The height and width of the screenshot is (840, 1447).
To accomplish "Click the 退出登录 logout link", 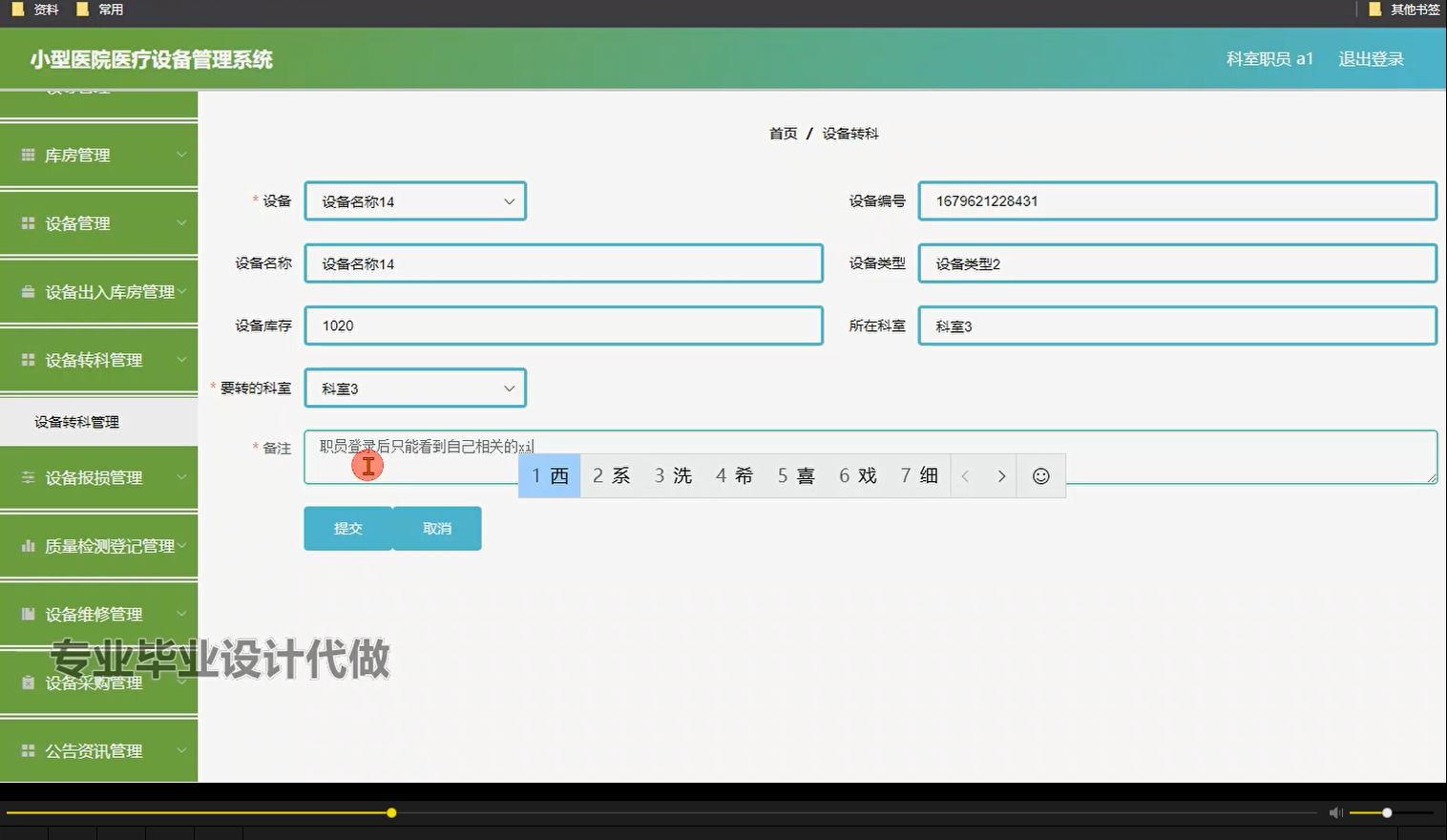I will pos(1371,58).
